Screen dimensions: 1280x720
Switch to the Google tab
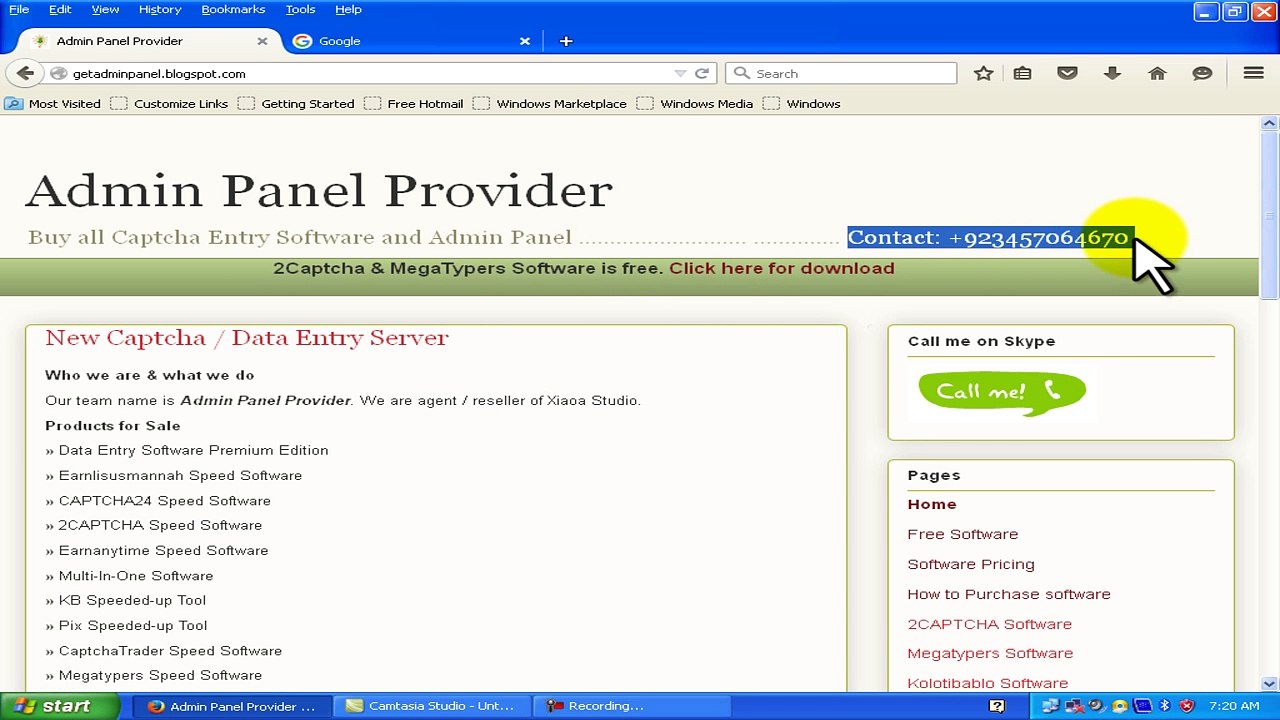click(412, 41)
